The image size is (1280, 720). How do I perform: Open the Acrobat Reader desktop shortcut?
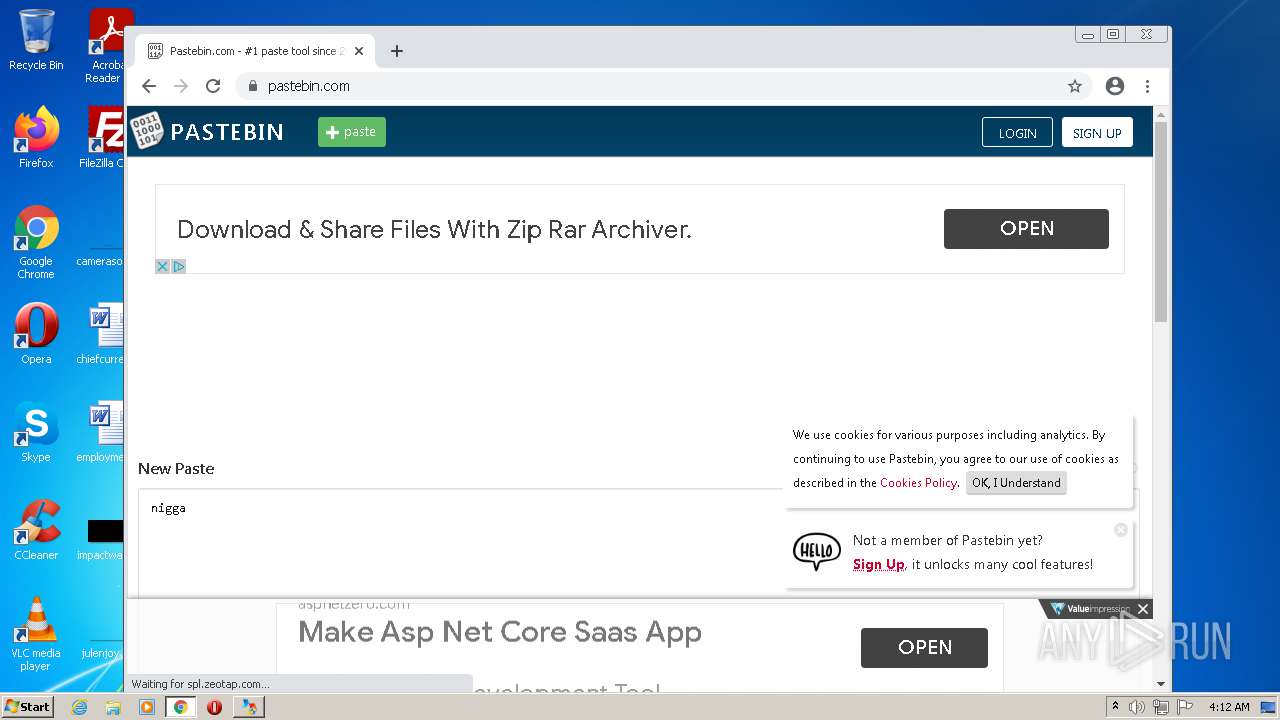coord(106,46)
